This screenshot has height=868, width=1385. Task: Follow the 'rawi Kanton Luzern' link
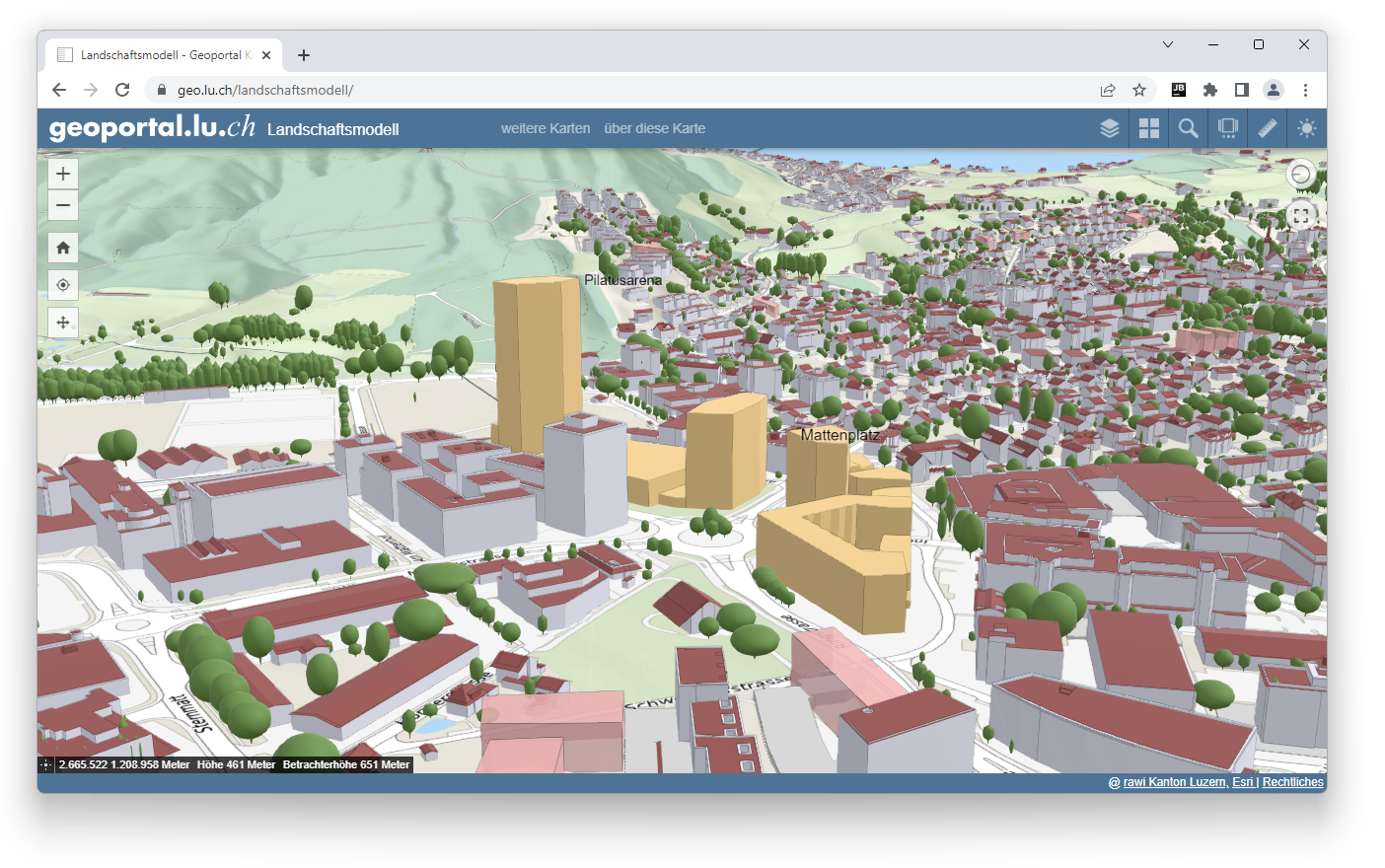pyautogui.click(x=1174, y=782)
